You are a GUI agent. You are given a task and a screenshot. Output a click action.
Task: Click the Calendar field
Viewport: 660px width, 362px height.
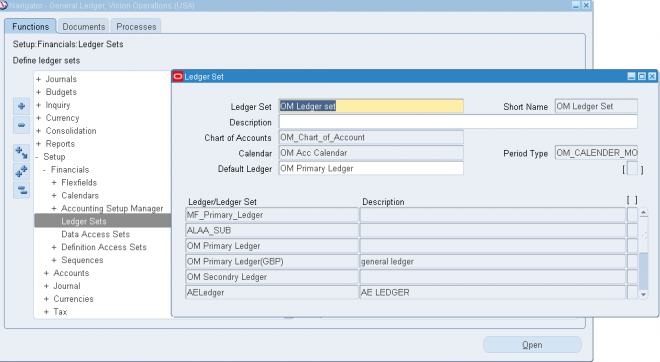pyautogui.click(x=371, y=153)
